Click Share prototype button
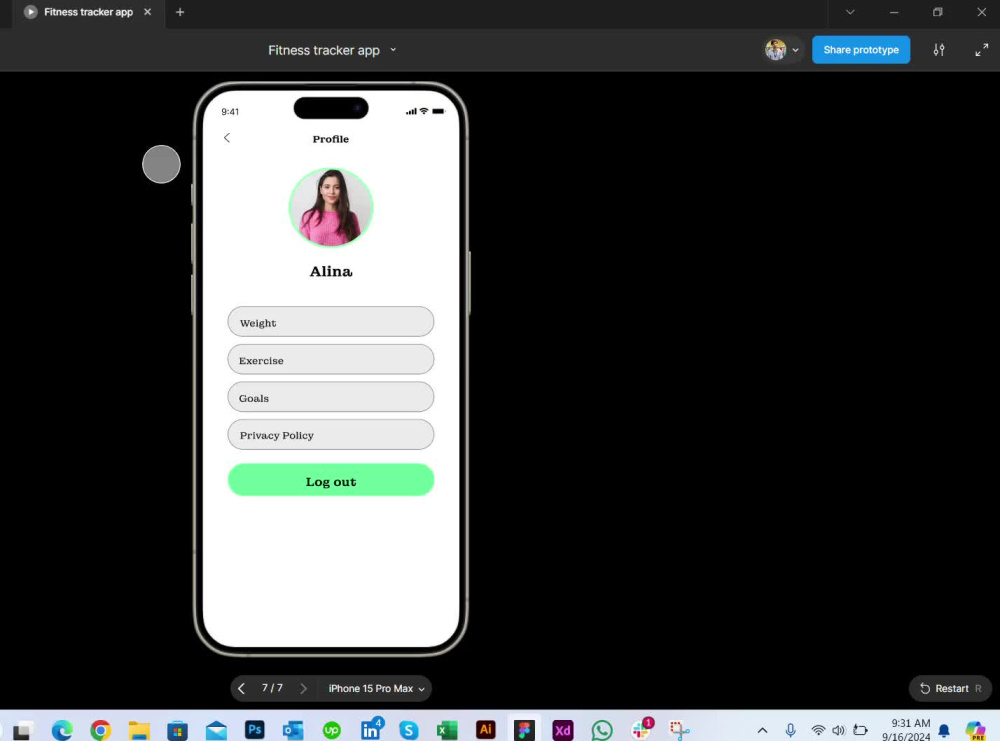Screen dimensions: 1000x741 point(860,50)
